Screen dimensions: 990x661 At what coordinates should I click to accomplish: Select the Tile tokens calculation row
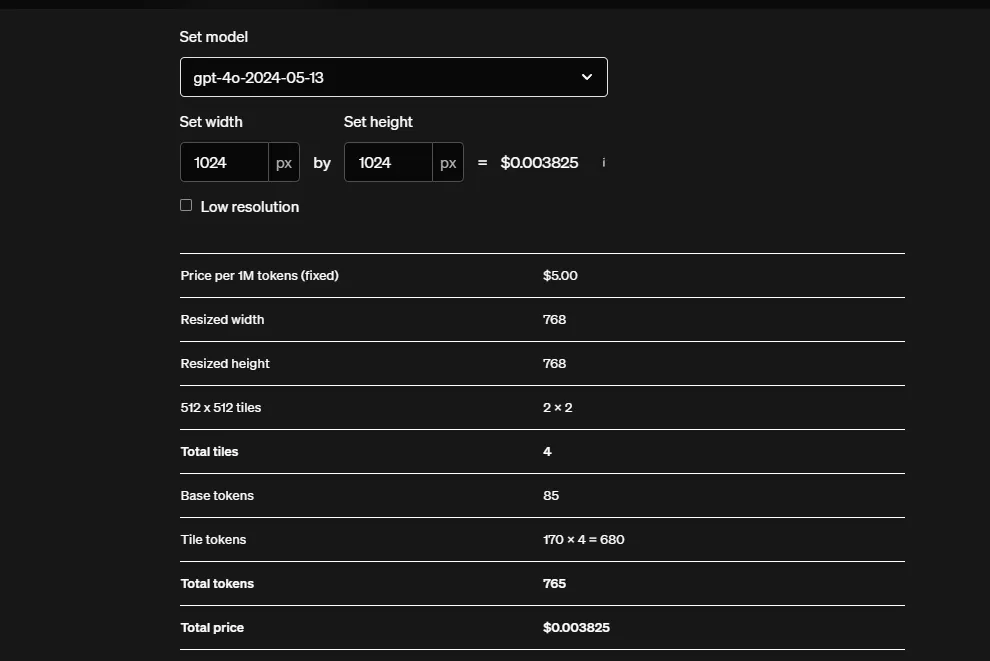542,539
